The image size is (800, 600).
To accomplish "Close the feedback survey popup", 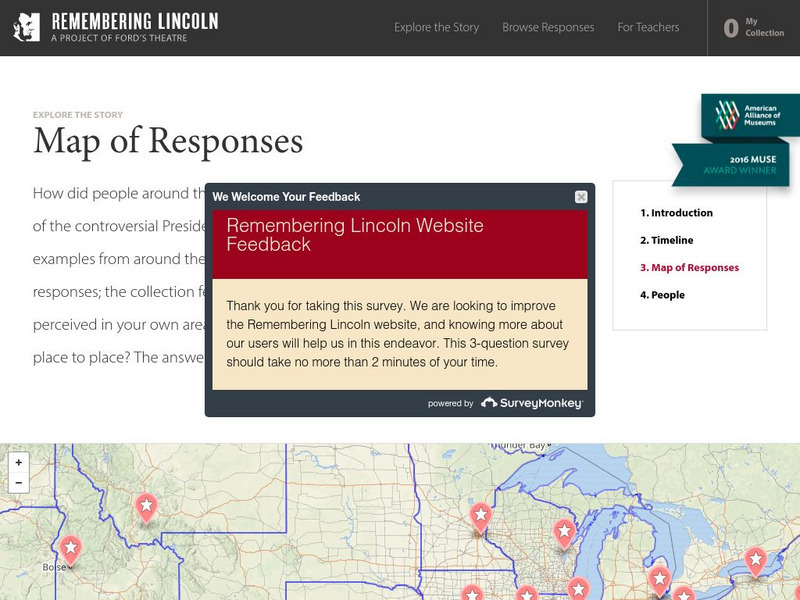I will pyautogui.click(x=581, y=197).
